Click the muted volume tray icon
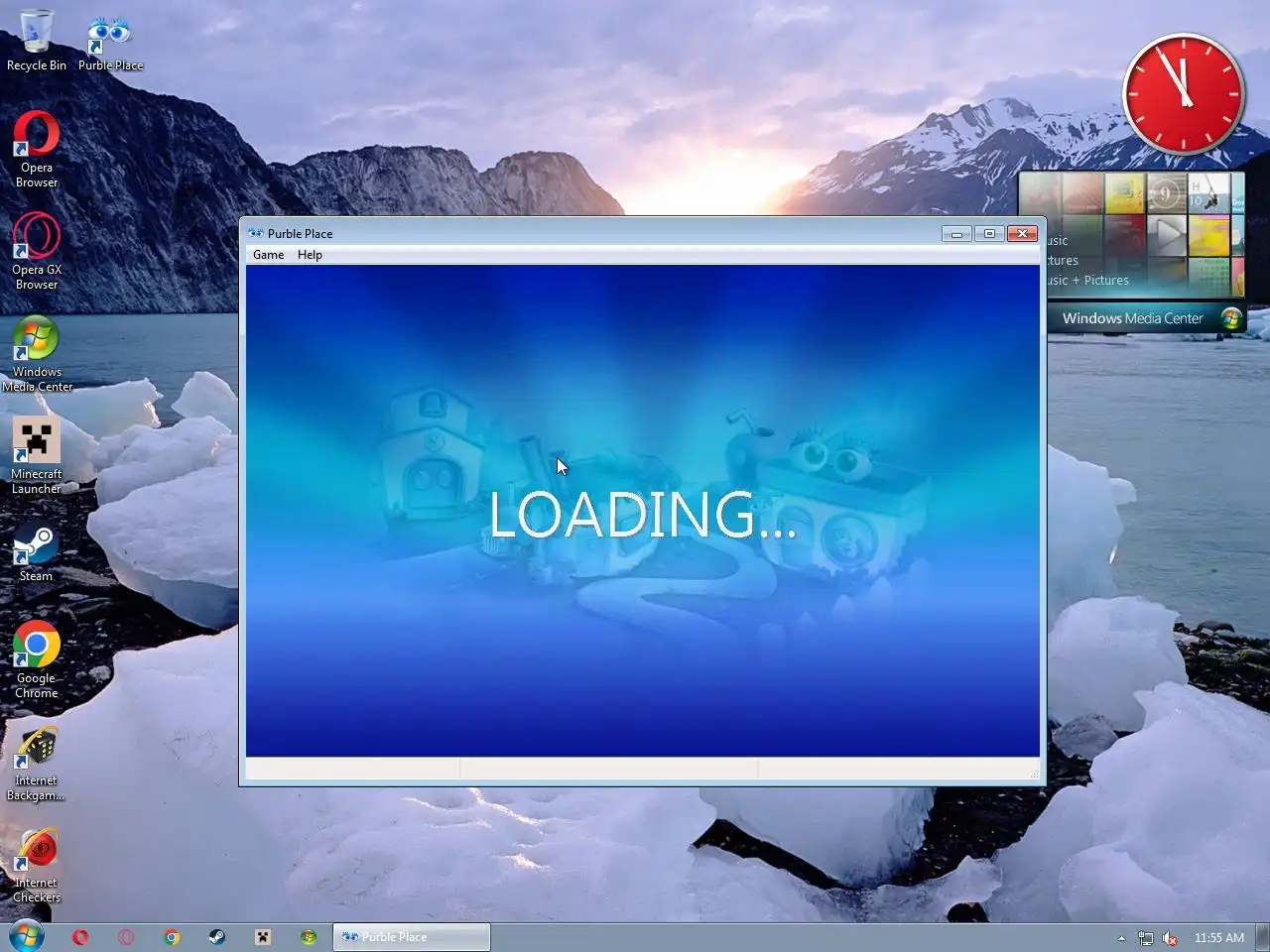 point(1170,938)
